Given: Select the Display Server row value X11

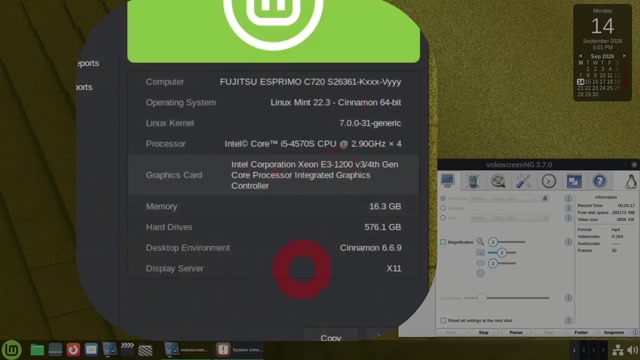Looking at the screenshot, I should coord(393,268).
